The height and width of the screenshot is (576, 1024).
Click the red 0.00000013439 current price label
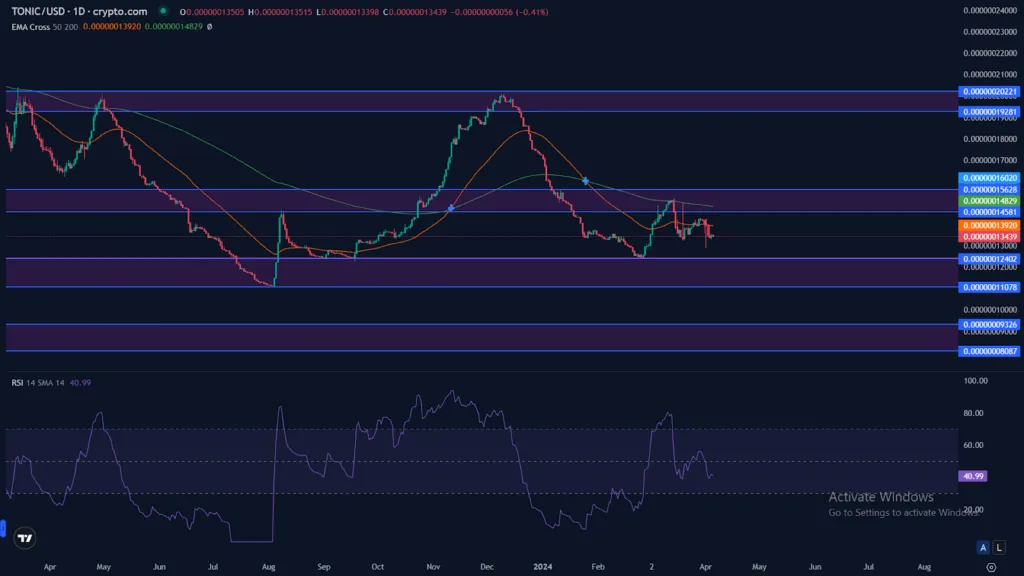pyautogui.click(x=989, y=237)
